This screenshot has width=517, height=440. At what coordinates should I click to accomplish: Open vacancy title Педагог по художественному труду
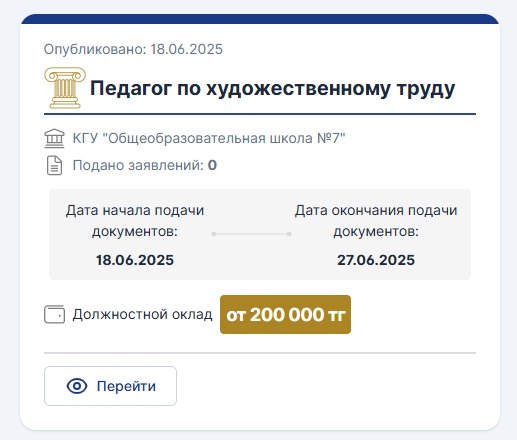click(272, 89)
